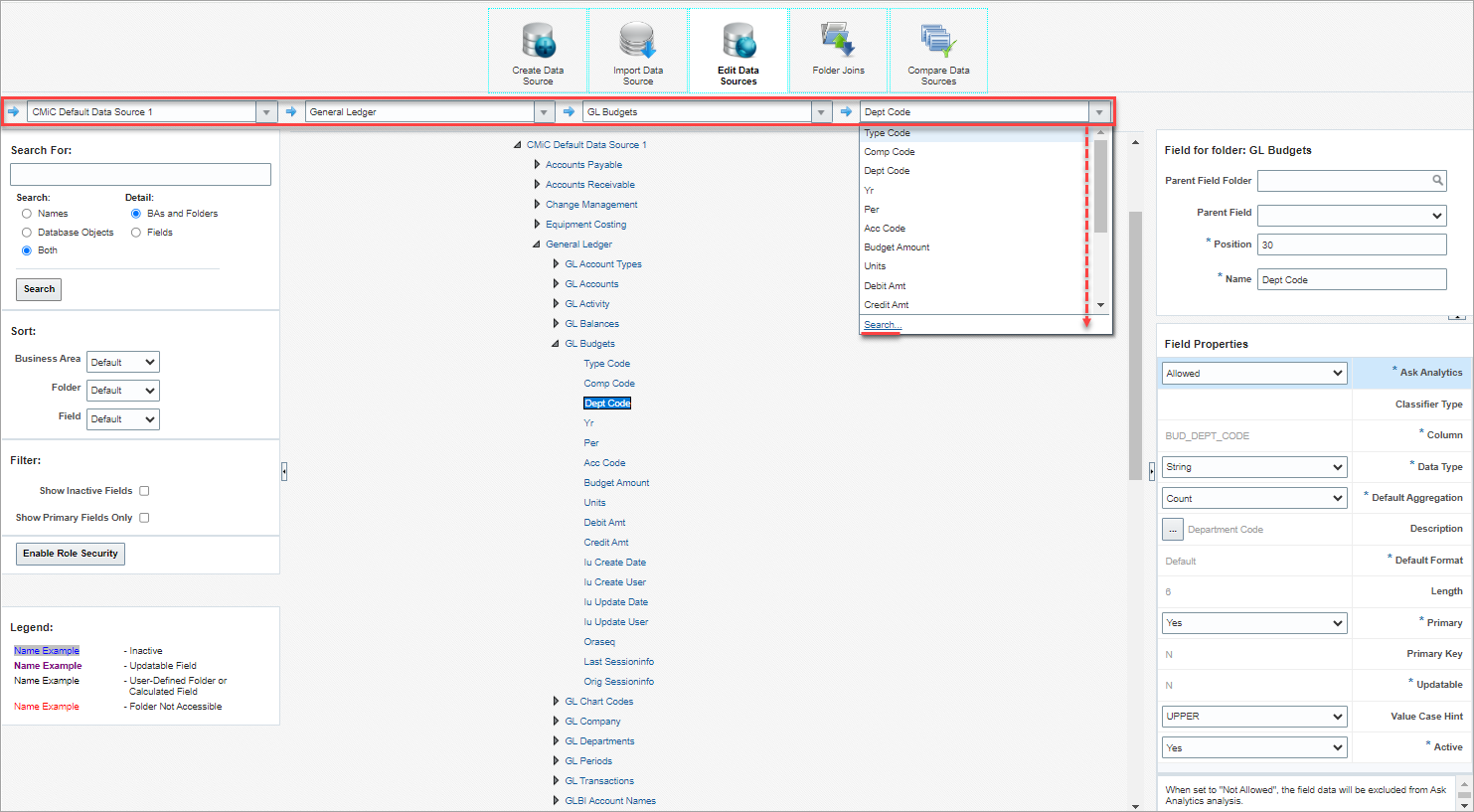Screen dimensions: 1474x812
Task: Collapse the General Ledger tree node
Action: pos(537,244)
